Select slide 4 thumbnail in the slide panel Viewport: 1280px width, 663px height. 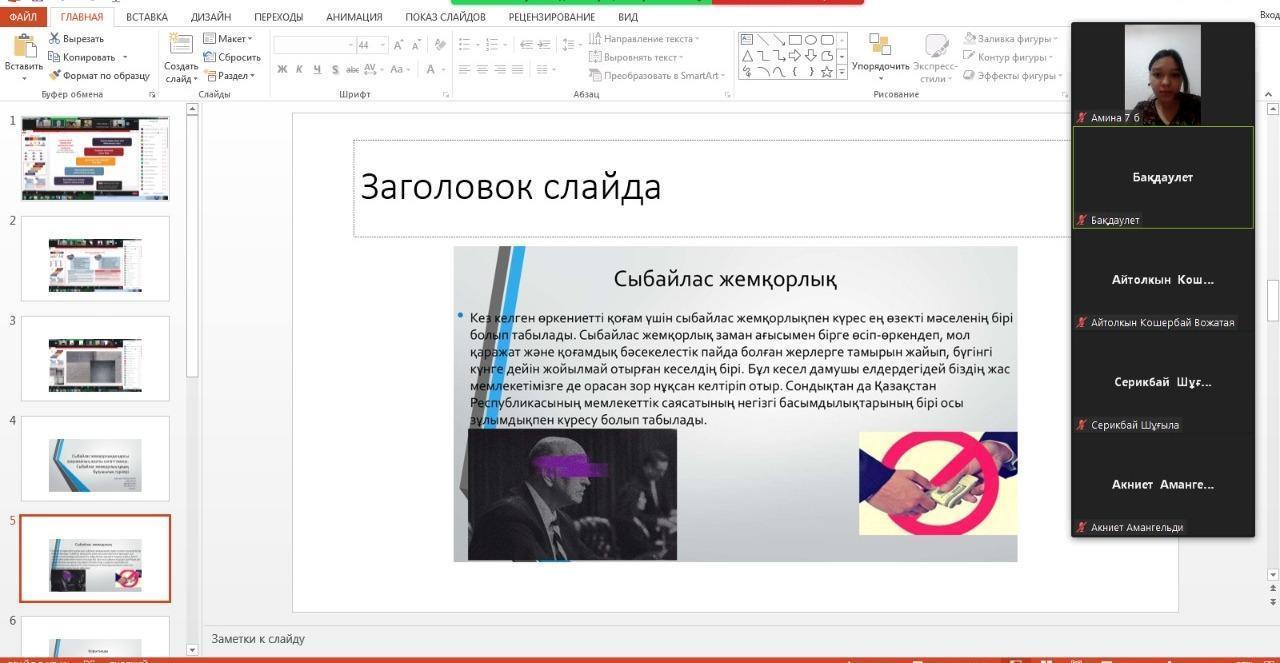95,459
